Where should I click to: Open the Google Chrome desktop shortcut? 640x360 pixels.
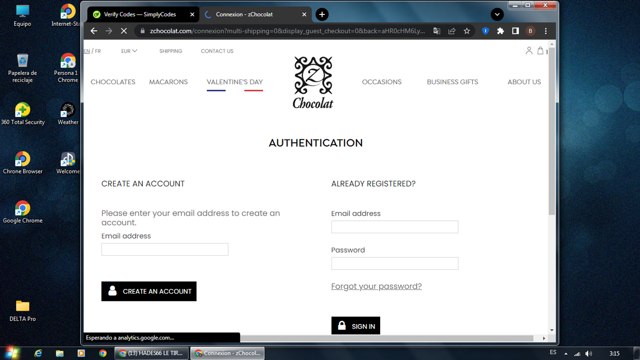point(23,212)
